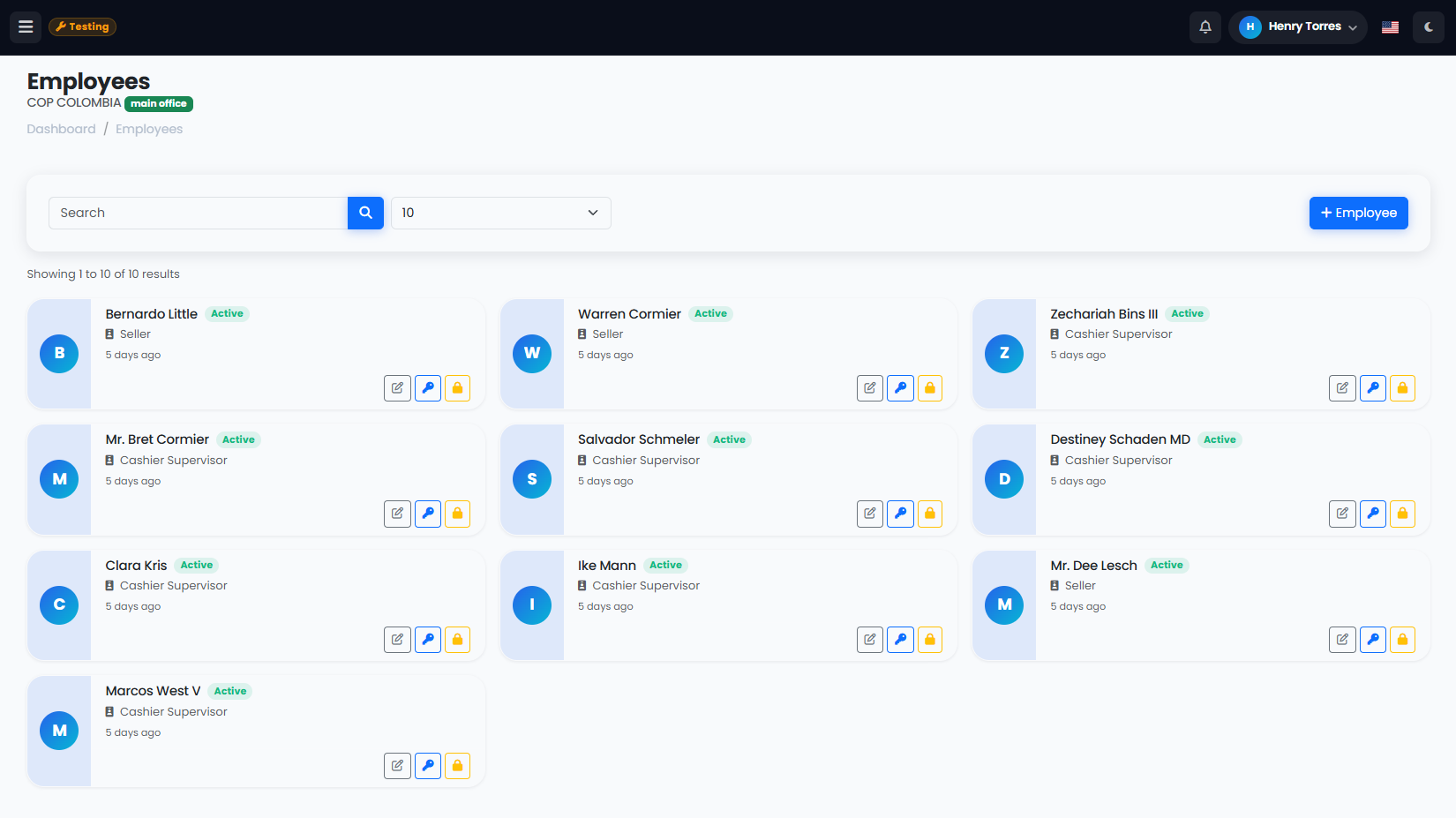Viewport: 1456px width, 818px height.
Task: Click the name Ike Mann
Action: click(x=607, y=566)
